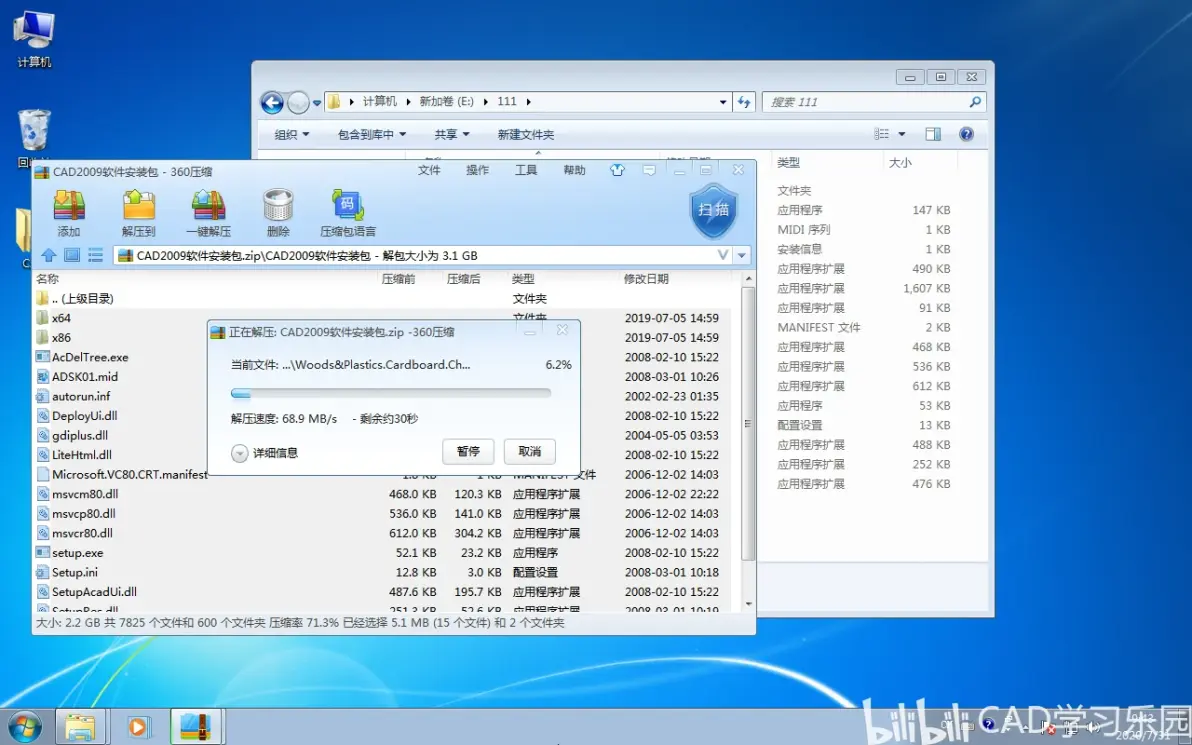This screenshot has width=1192, height=745.
Task: Select the setup.exe file row
Action: tap(384, 553)
